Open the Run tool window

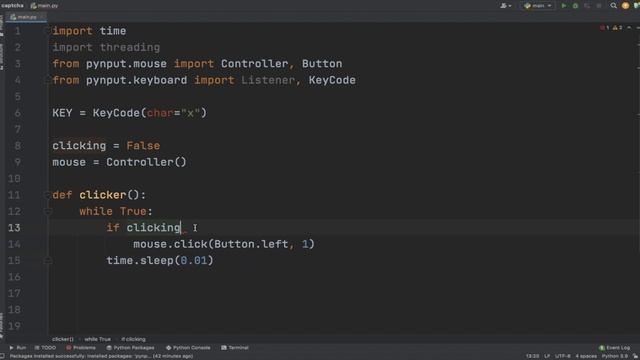click(18, 348)
